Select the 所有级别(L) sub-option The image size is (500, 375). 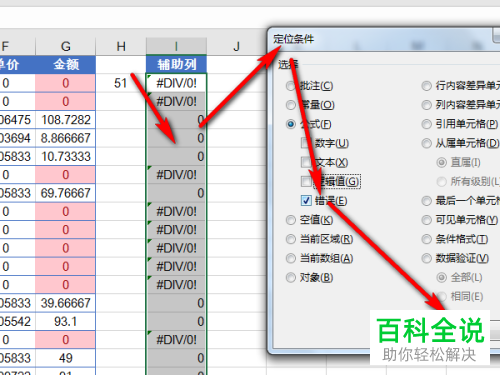(x=442, y=182)
